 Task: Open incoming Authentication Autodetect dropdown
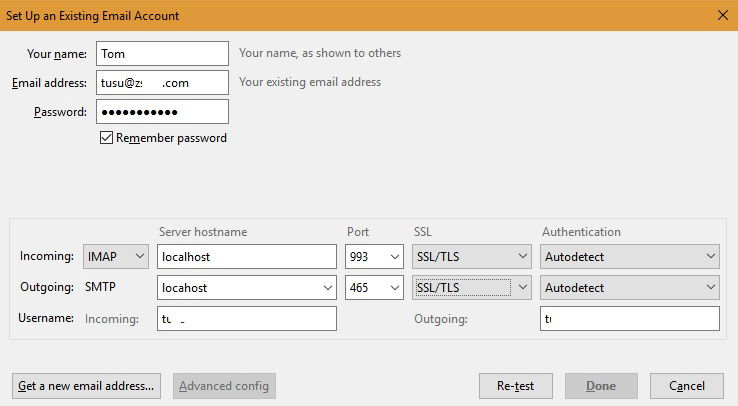pyautogui.click(x=630, y=256)
